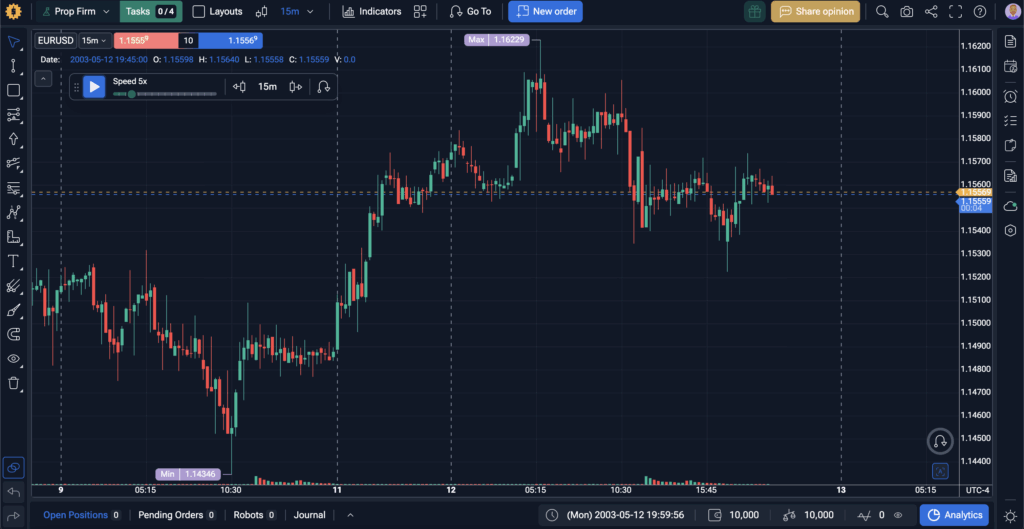Click the trash bin delete icon
This screenshot has width=1024, height=529.
click(13, 383)
